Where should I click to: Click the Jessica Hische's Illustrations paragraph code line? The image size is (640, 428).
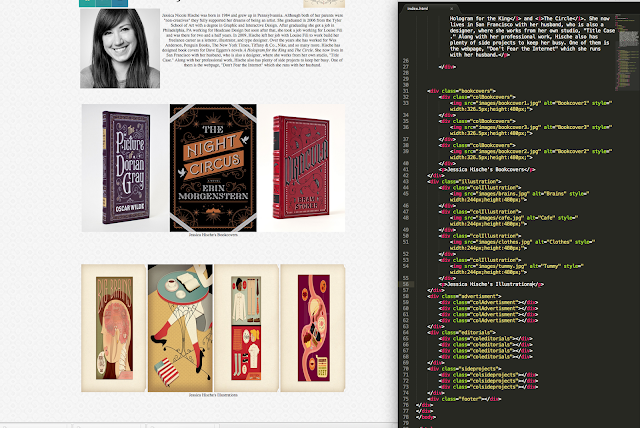491,284
